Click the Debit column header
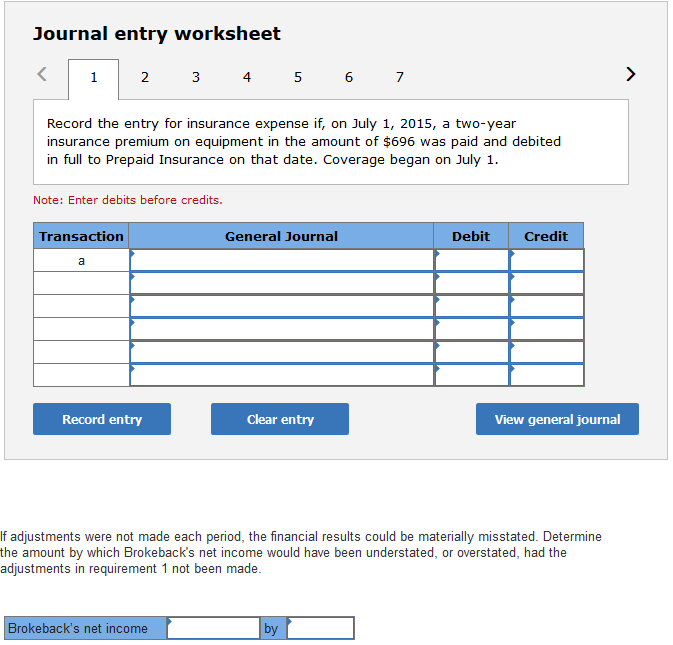Viewport: 673px width, 645px height. click(471, 236)
